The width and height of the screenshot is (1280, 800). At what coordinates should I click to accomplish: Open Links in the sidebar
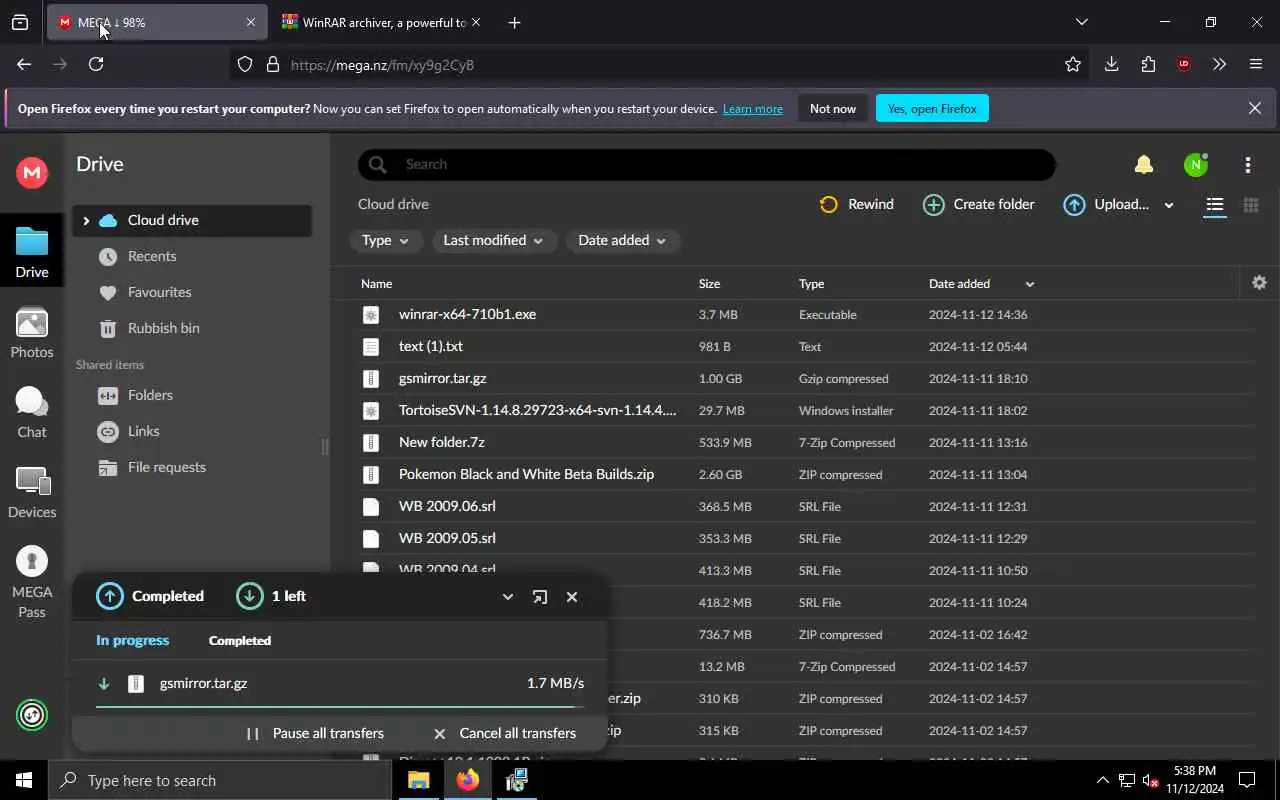tap(143, 431)
